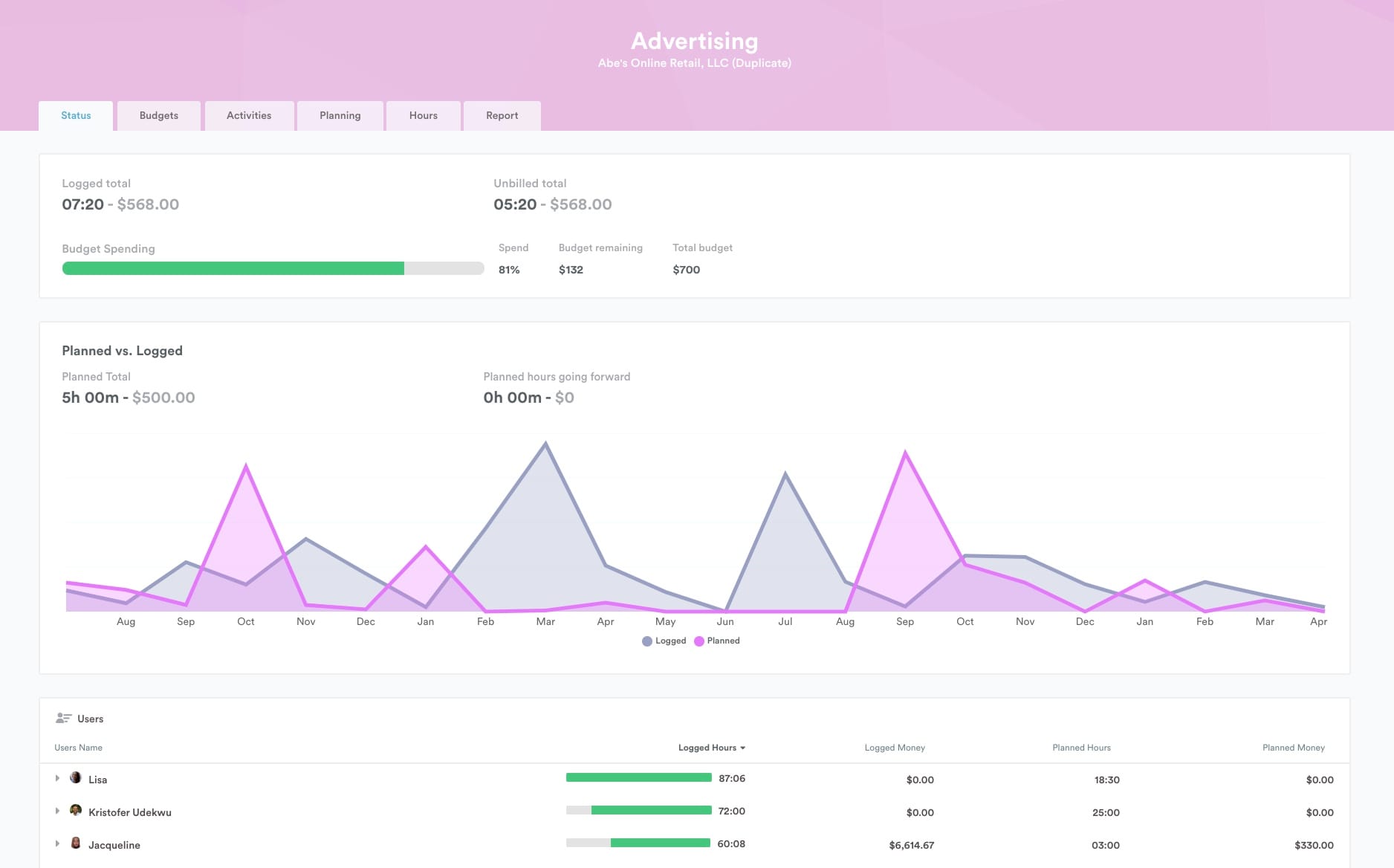Image resolution: width=1394 pixels, height=868 pixels.
Task: Click Kristofer Udekwu's avatar picture
Action: click(x=76, y=811)
